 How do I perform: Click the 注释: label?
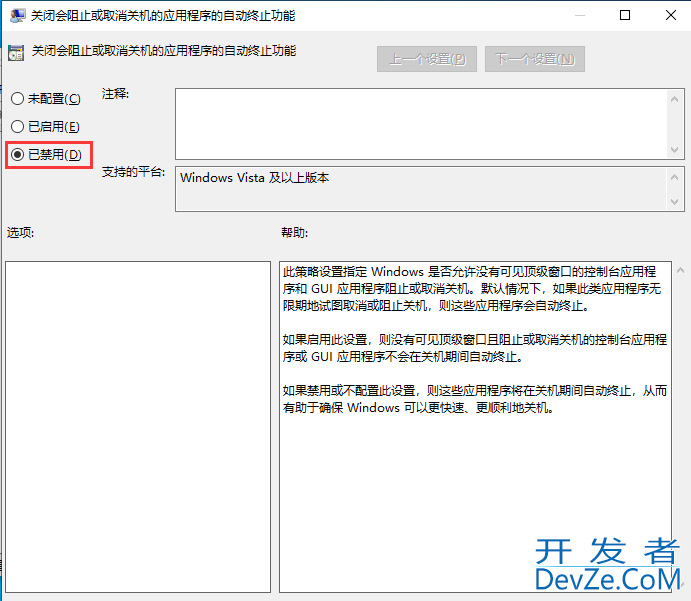tap(115, 94)
